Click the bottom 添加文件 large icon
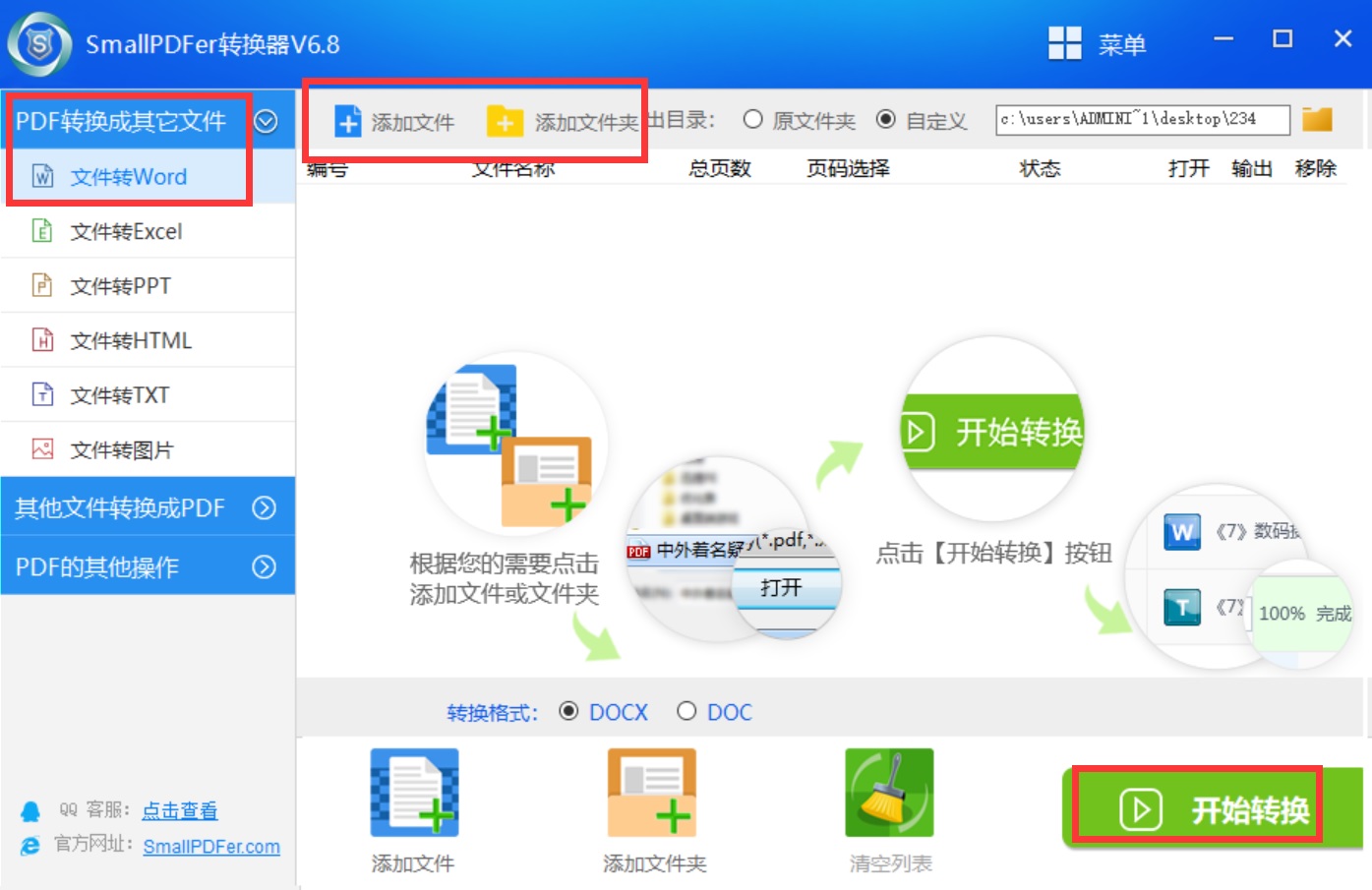 pos(414,793)
